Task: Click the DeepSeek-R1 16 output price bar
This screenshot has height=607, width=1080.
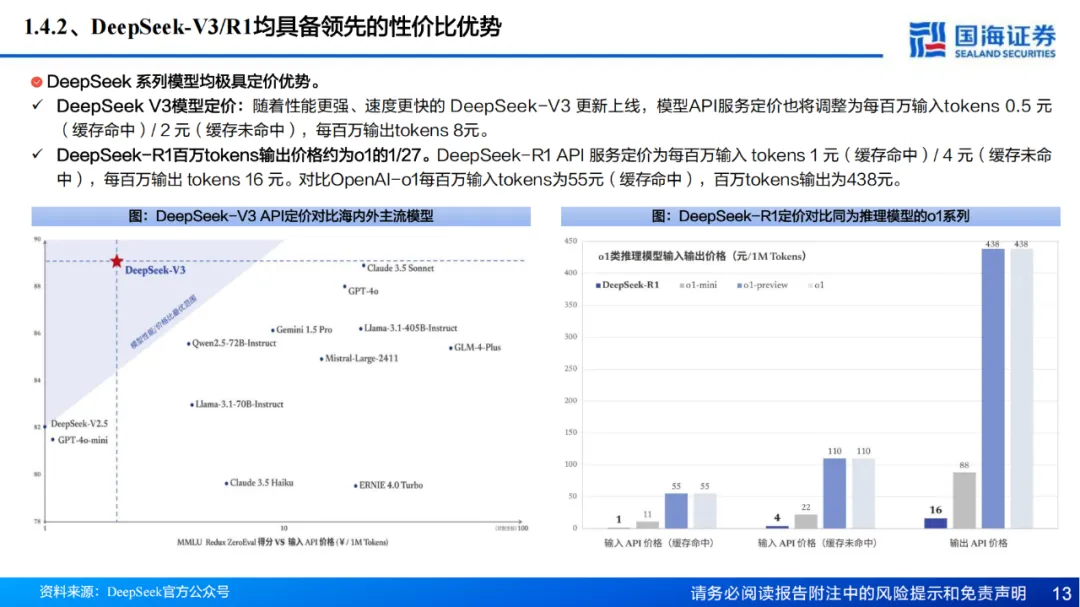Action: pos(935,523)
